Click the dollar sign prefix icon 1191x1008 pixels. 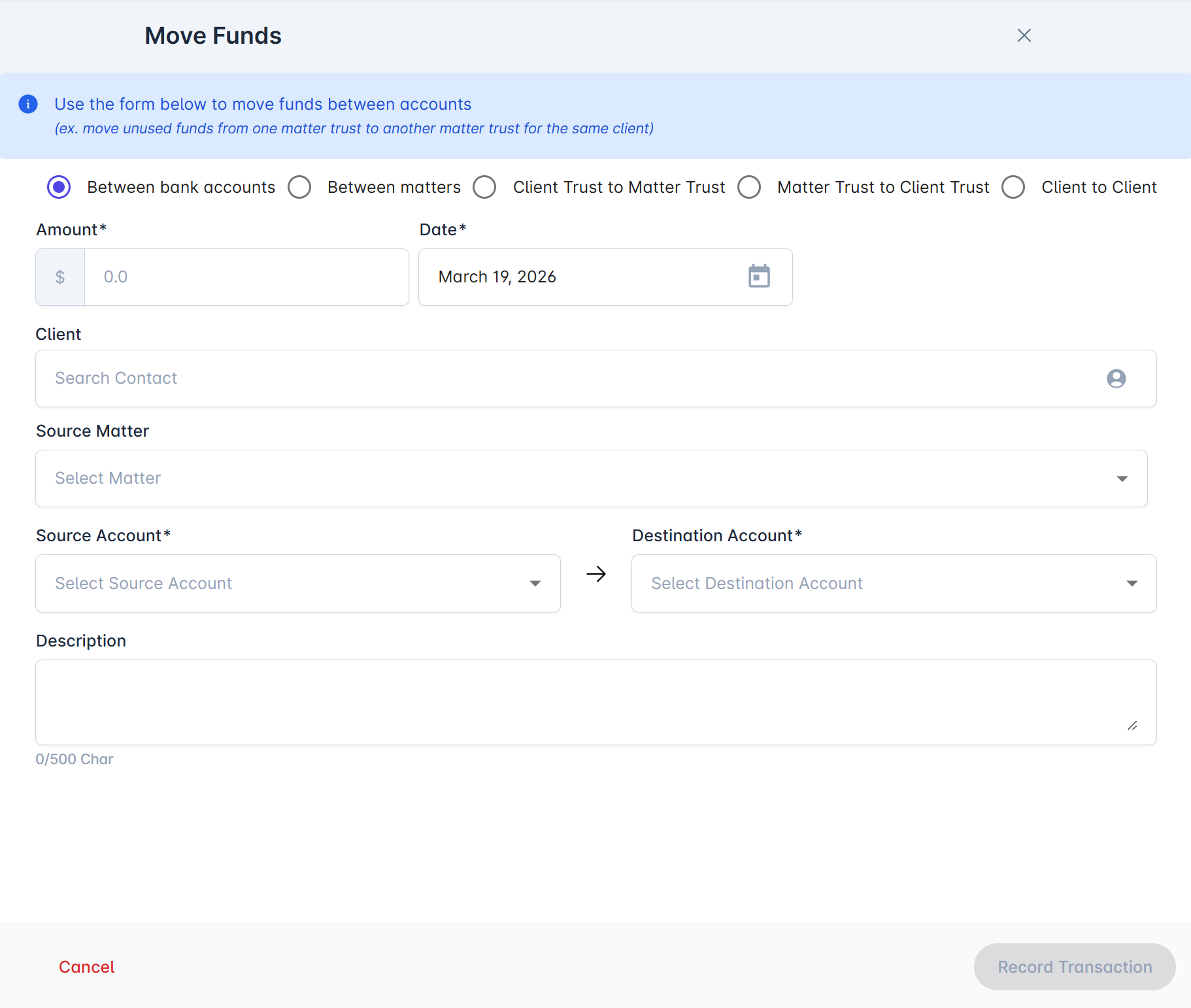pos(60,277)
